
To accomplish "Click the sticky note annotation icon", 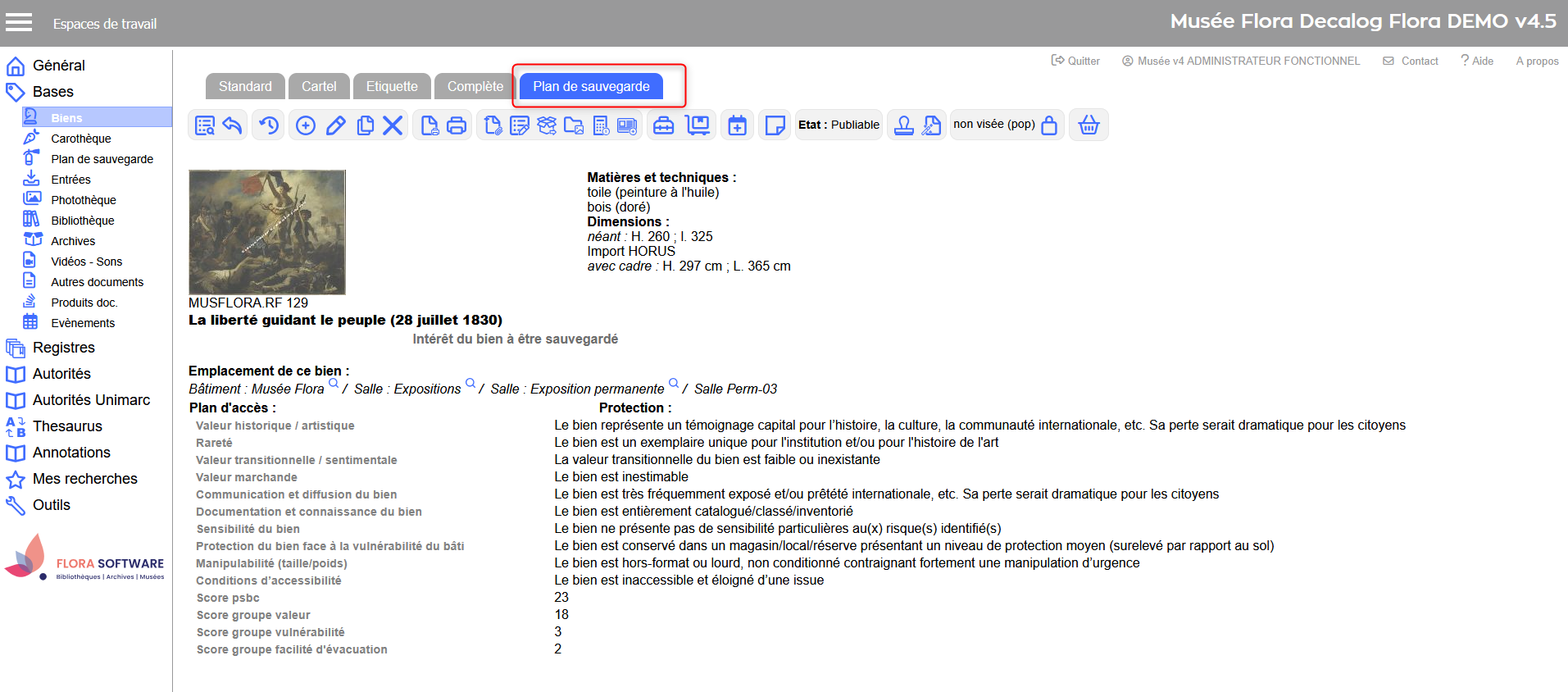I will pyautogui.click(x=774, y=125).
